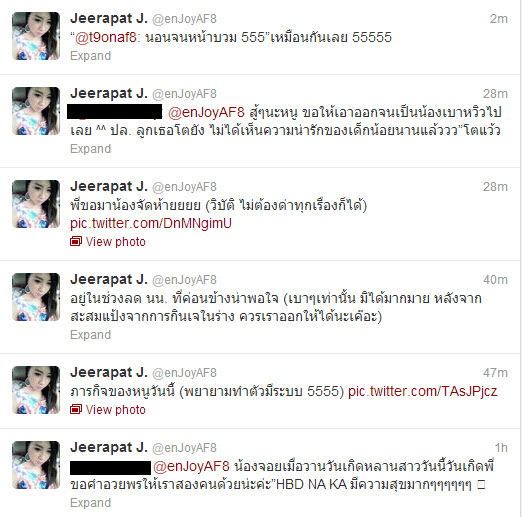Open the @t9onaf8 mention link

pos(106,37)
